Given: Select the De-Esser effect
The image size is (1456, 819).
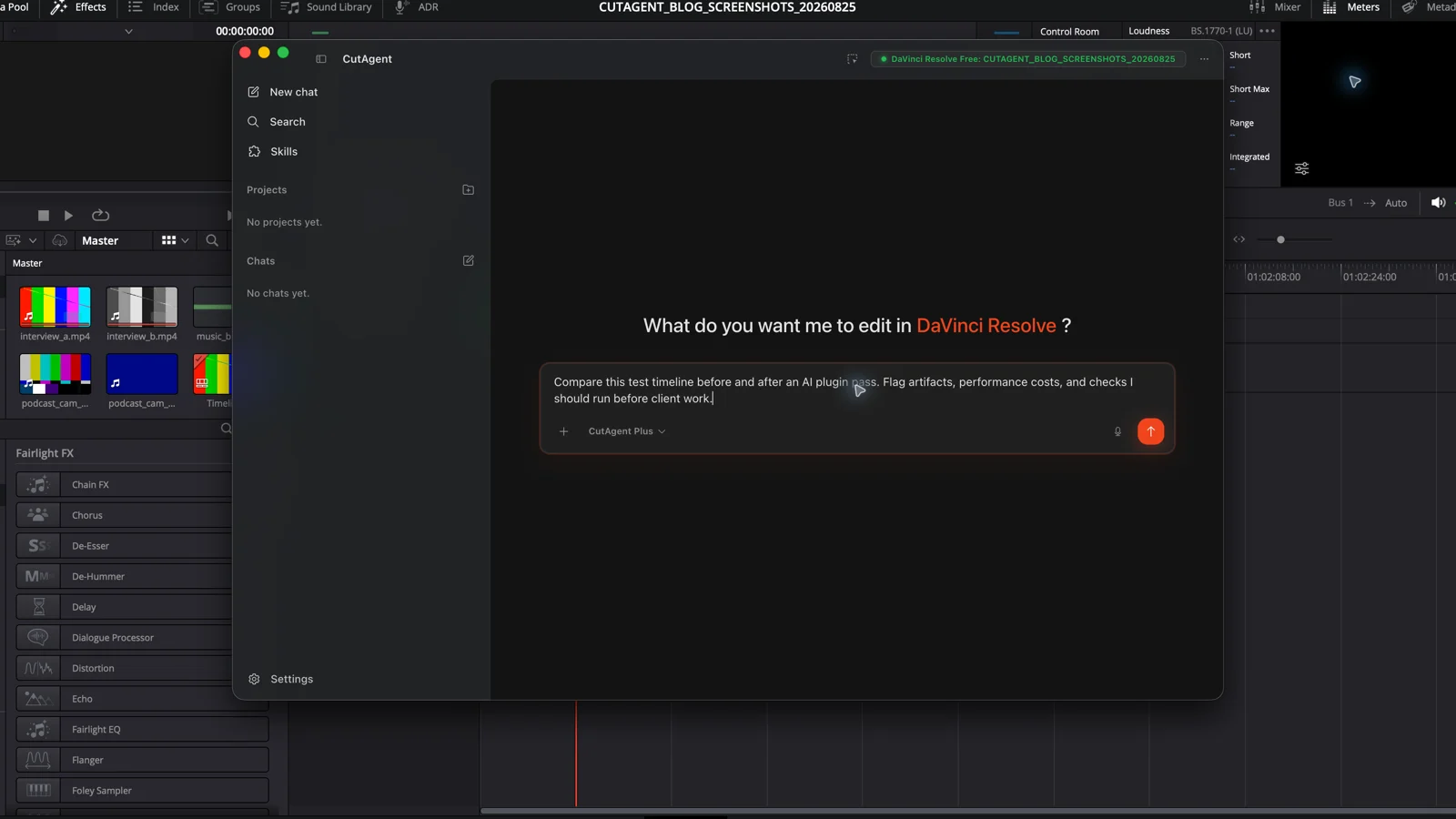Looking at the screenshot, I should (x=142, y=546).
